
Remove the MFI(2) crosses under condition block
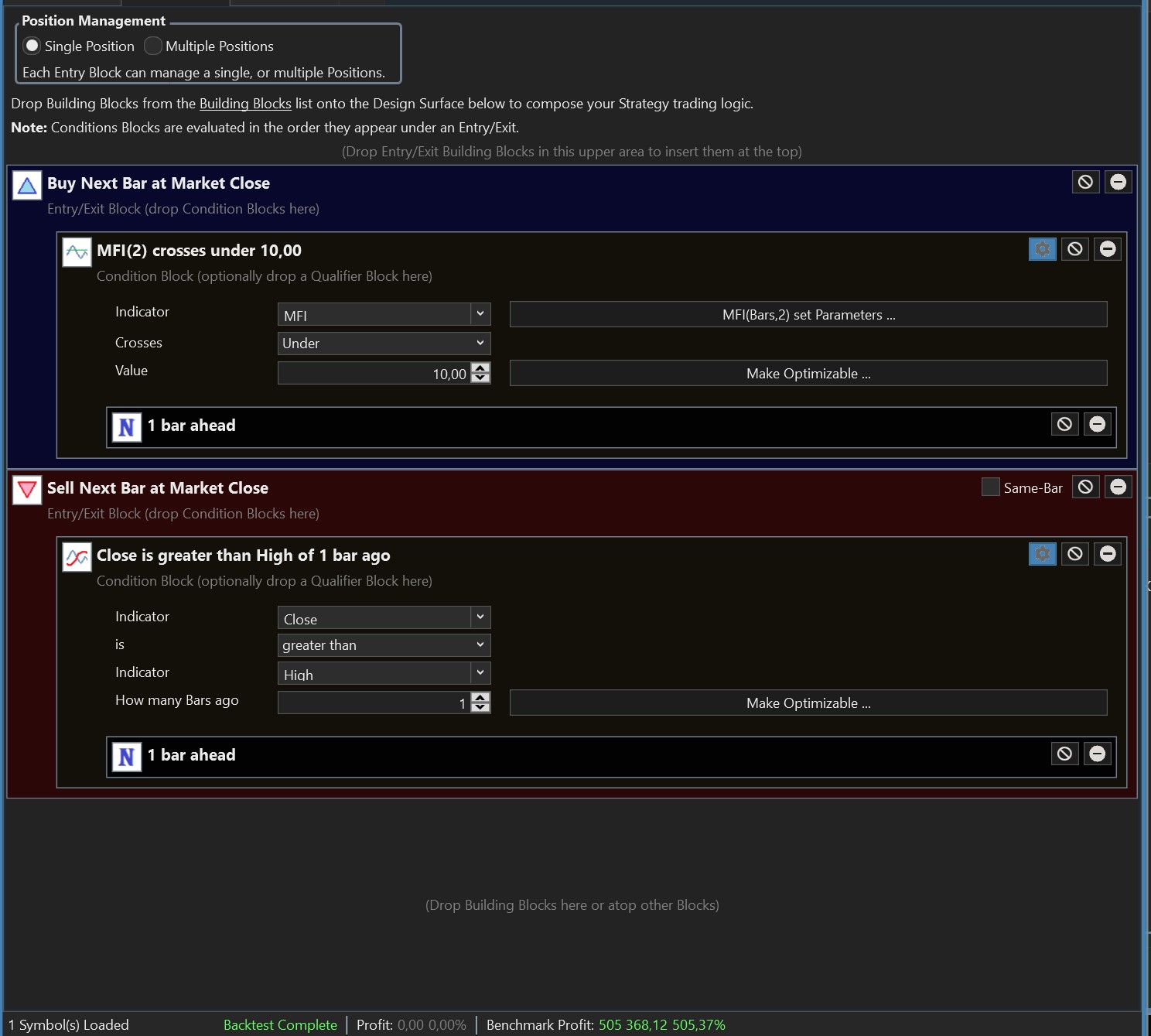click(x=1108, y=249)
